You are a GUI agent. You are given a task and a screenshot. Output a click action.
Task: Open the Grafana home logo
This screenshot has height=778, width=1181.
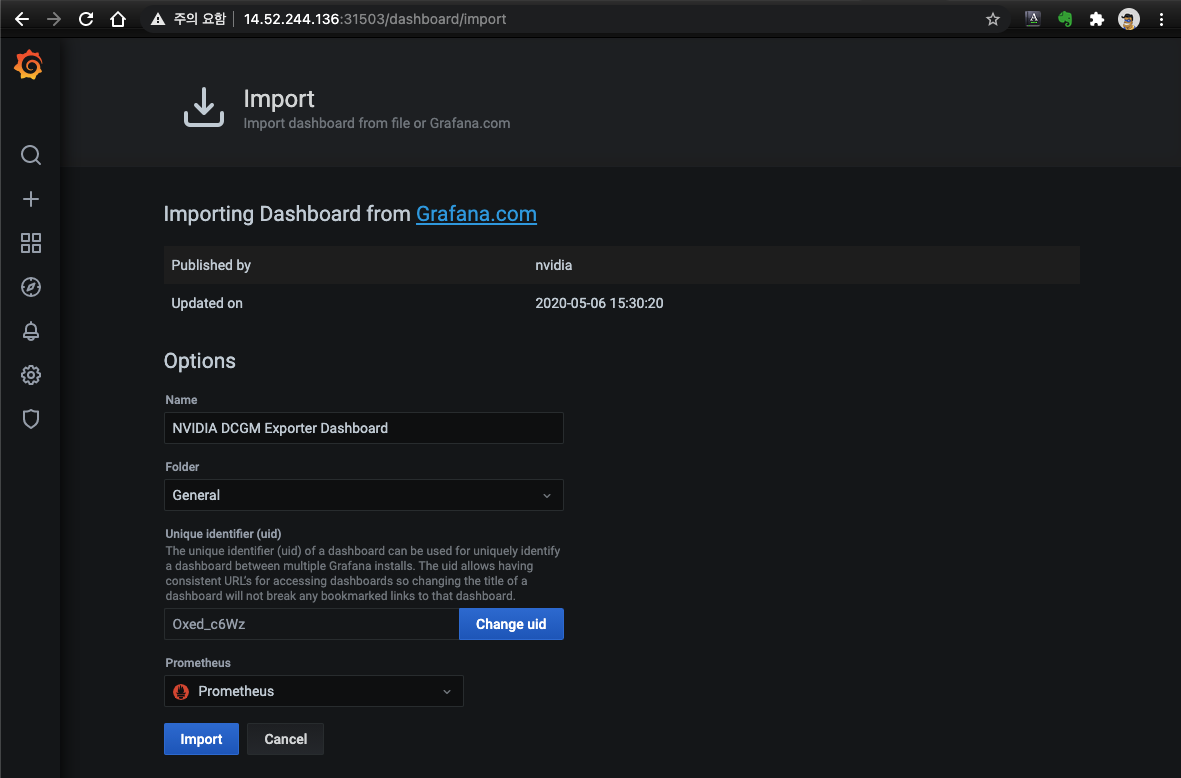click(29, 65)
